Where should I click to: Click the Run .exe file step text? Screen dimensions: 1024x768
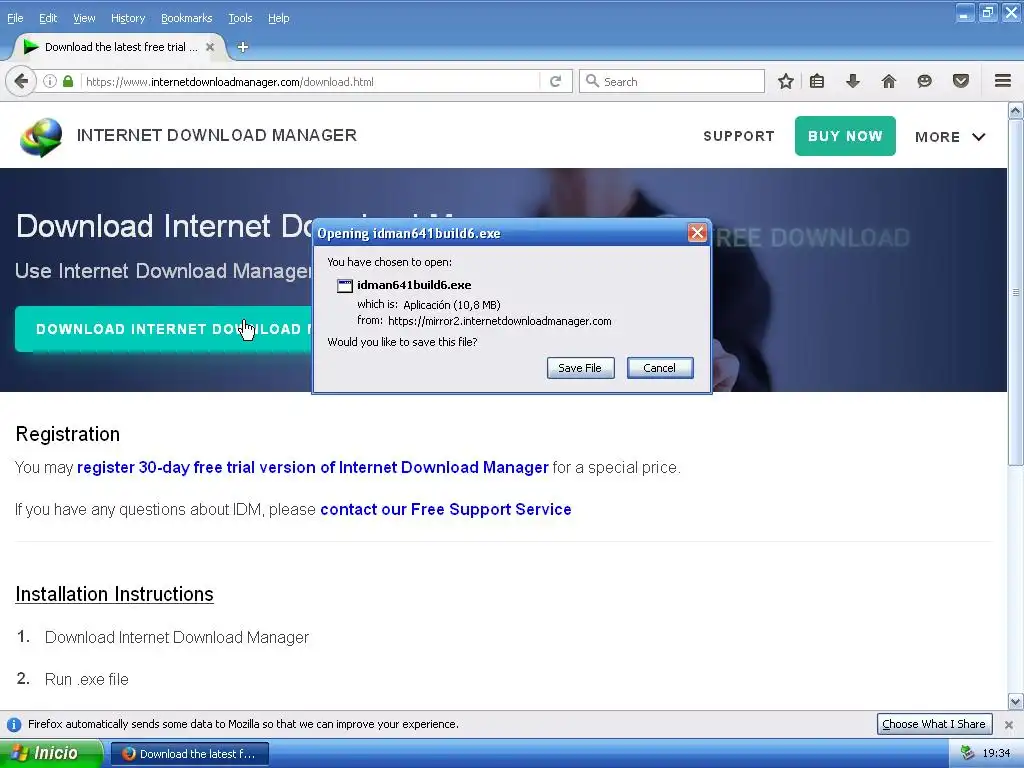click(87, 679)
